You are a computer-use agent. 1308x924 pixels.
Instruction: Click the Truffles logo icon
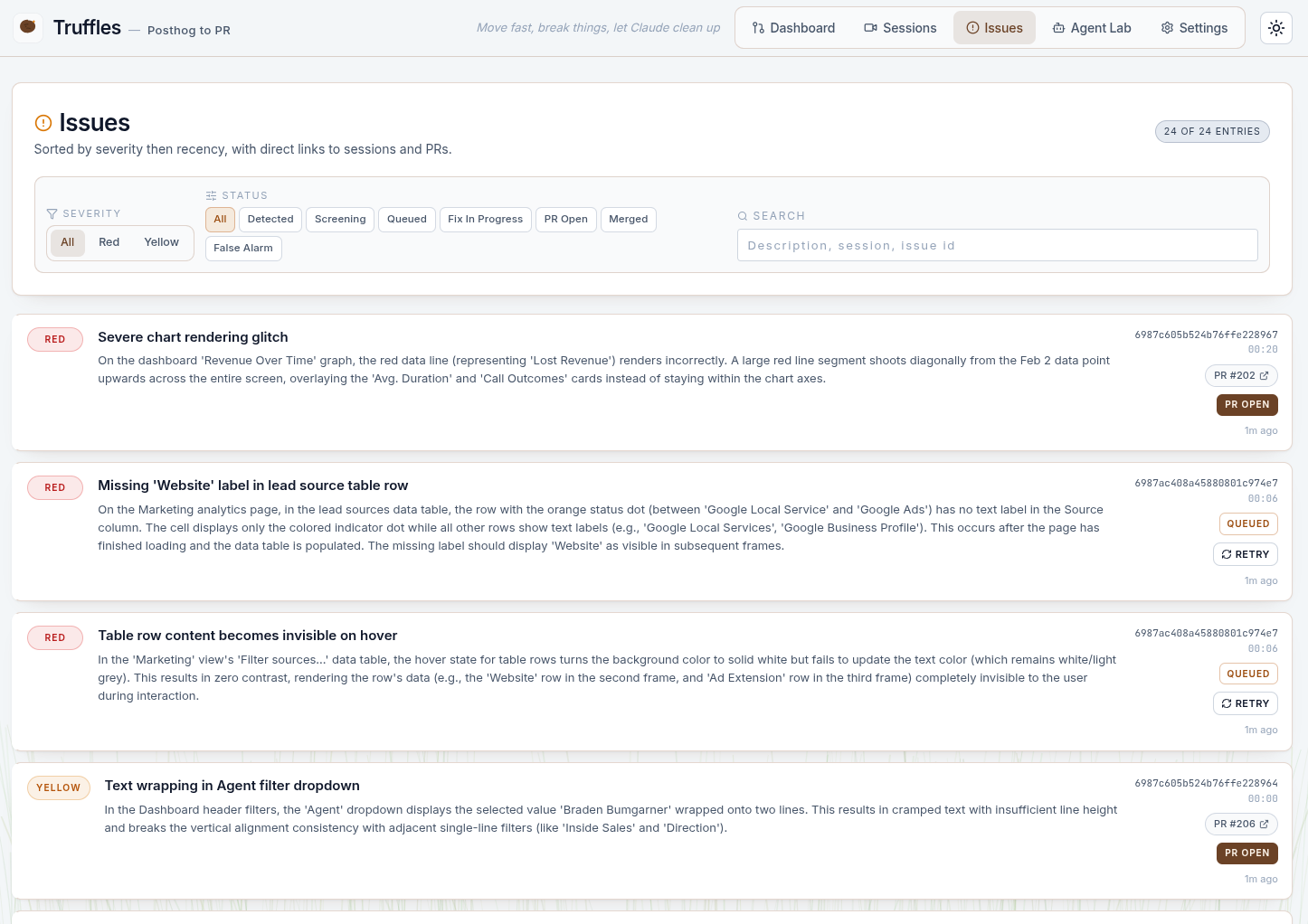pos(28,27)
